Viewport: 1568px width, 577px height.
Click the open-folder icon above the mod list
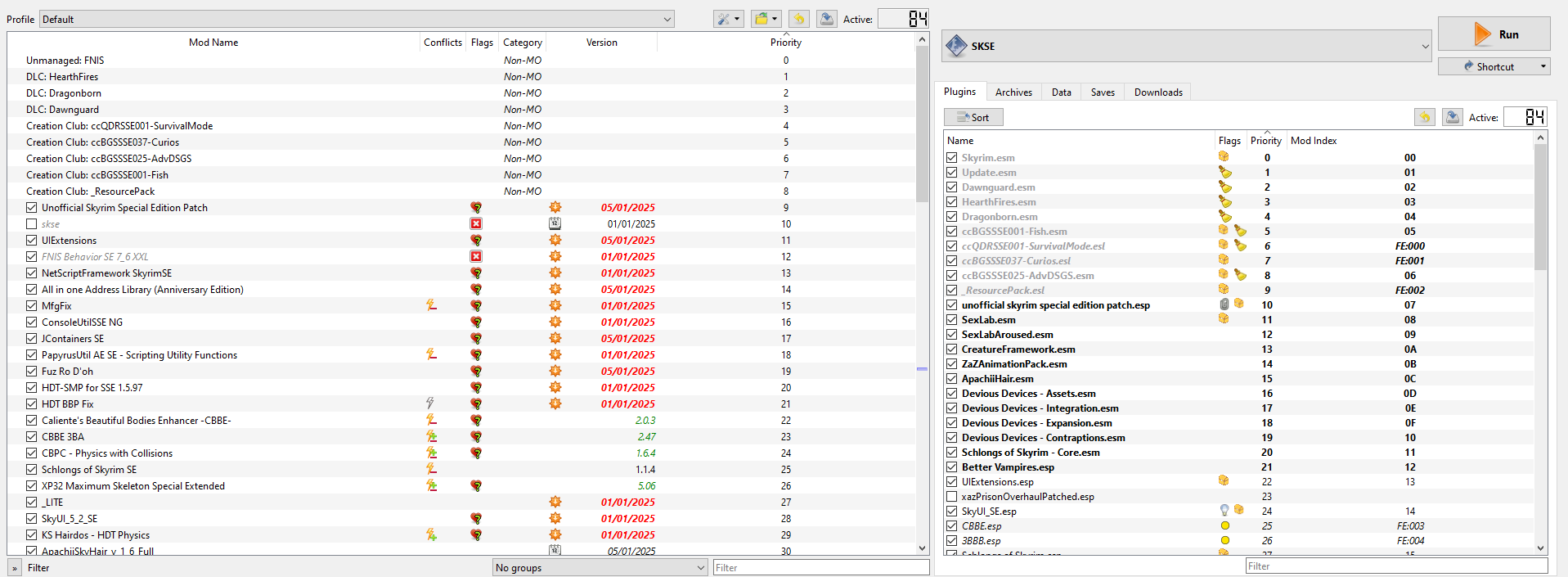click(x=766, y=19)
